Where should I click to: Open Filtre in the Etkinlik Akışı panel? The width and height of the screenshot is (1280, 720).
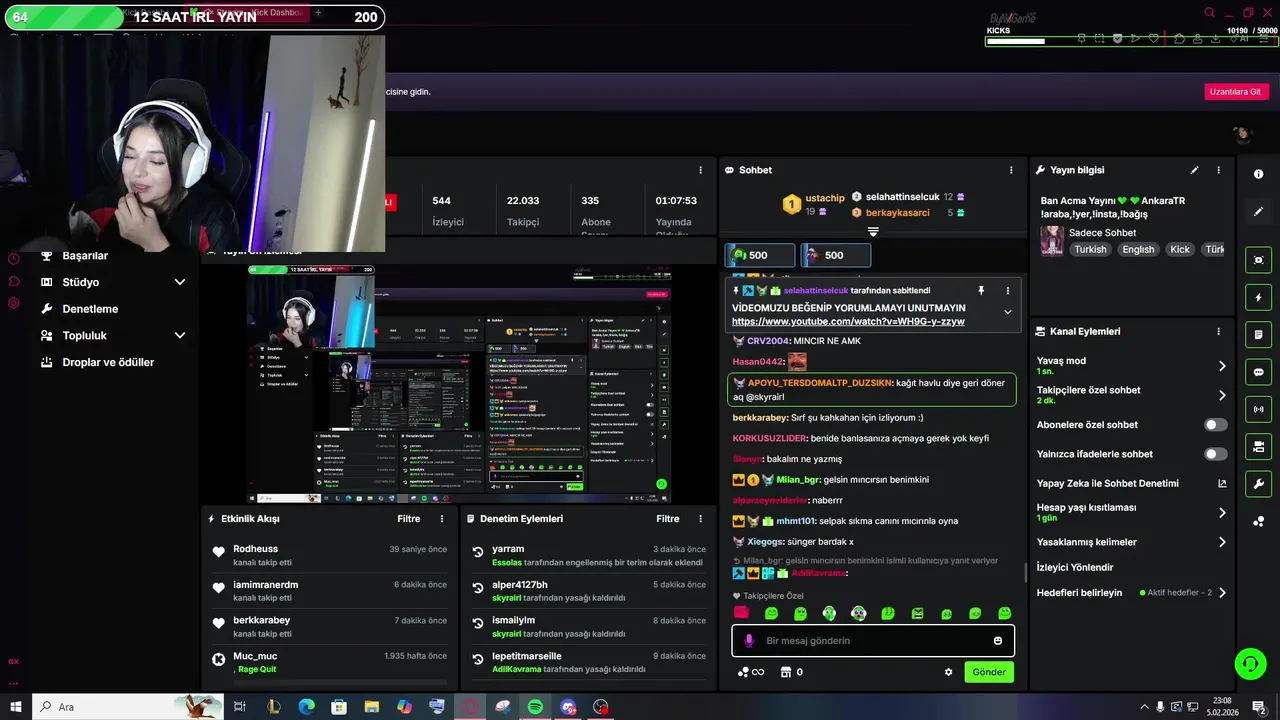point(408,519)
